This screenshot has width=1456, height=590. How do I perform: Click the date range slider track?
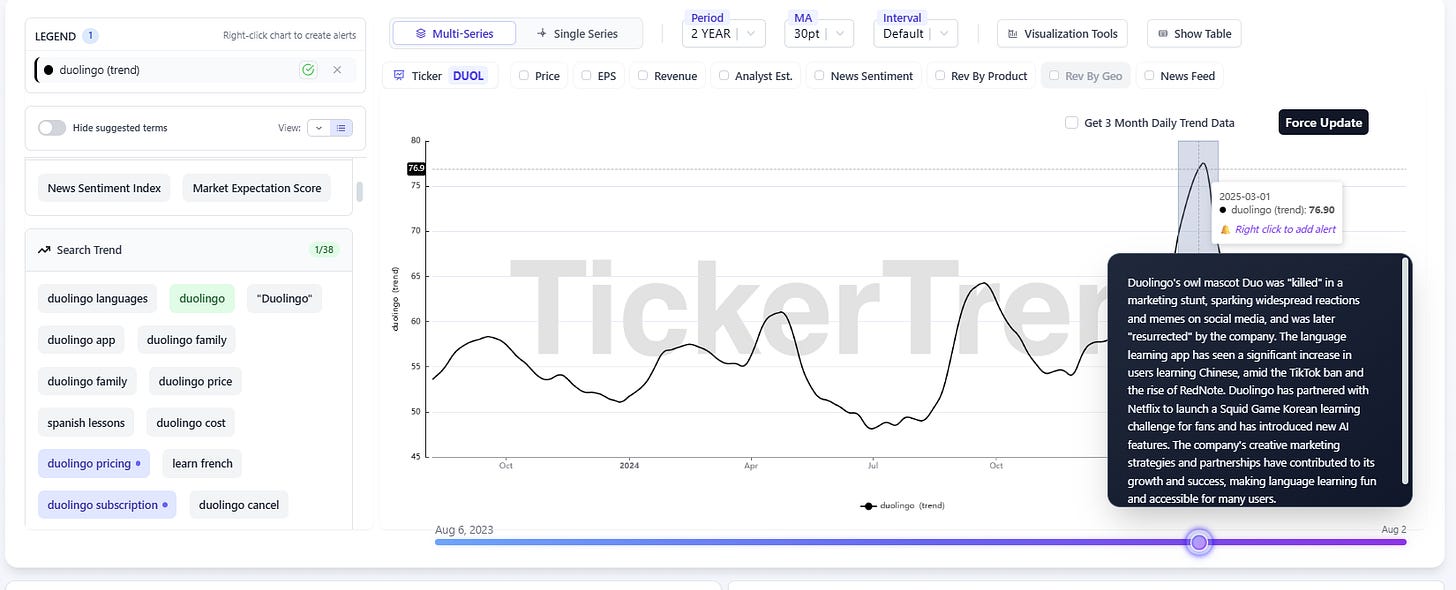coord(920,542)
